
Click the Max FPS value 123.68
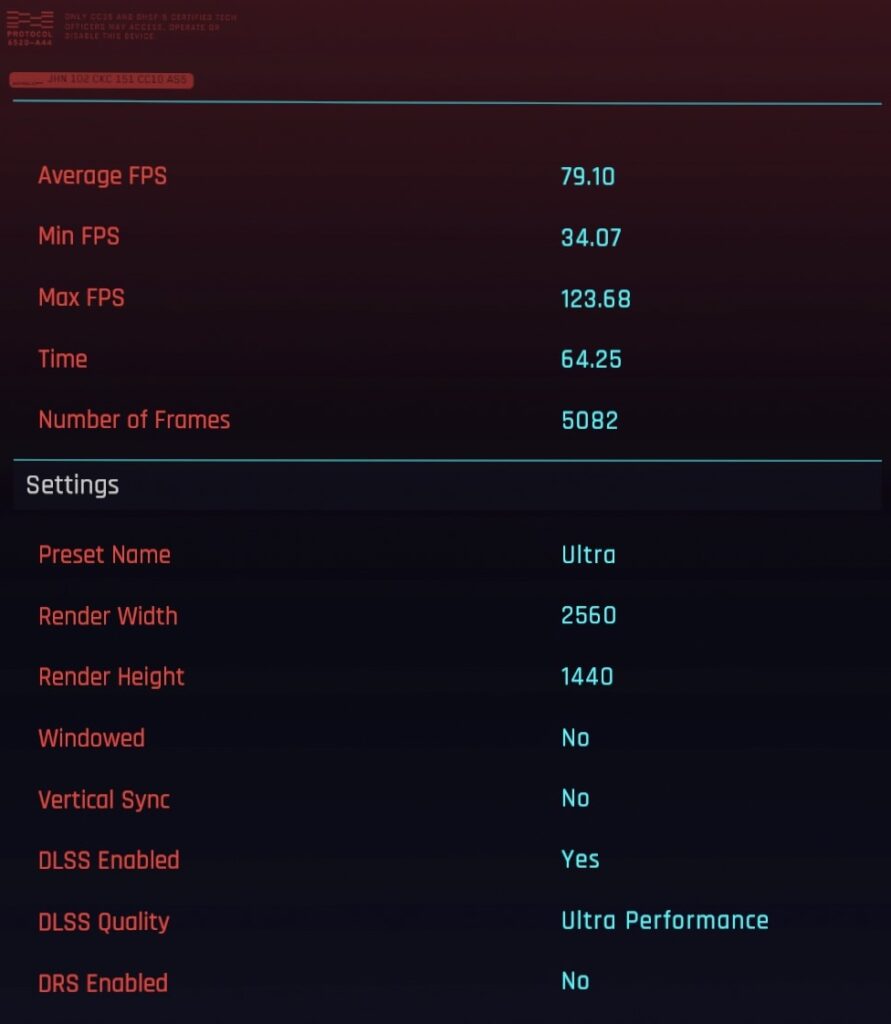(595, 299)
